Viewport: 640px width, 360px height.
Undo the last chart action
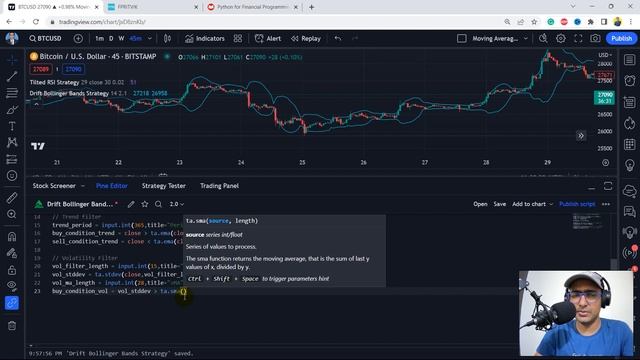[338, 38]
